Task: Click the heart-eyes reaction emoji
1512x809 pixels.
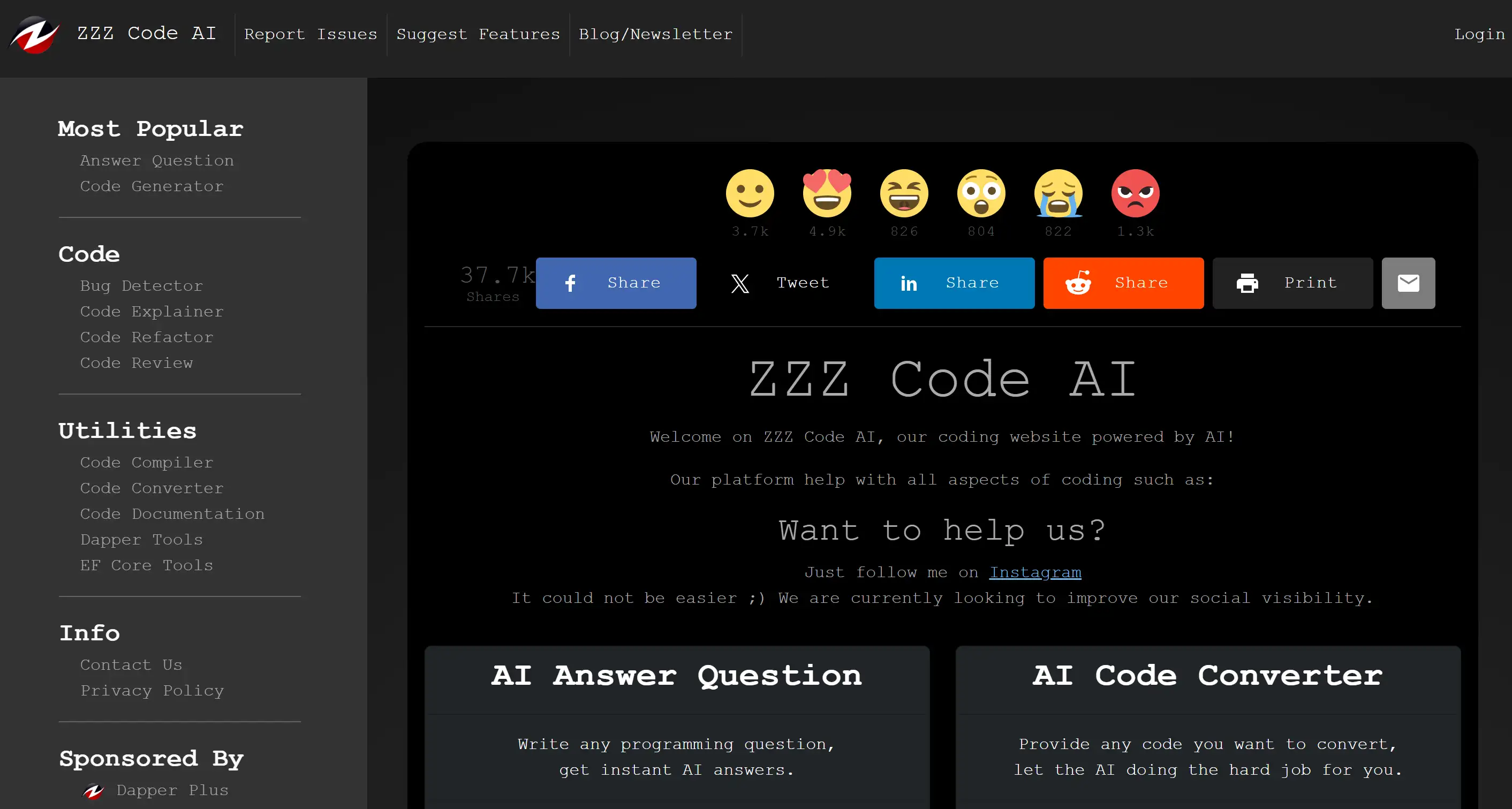Action: click(x=827, y=193)
